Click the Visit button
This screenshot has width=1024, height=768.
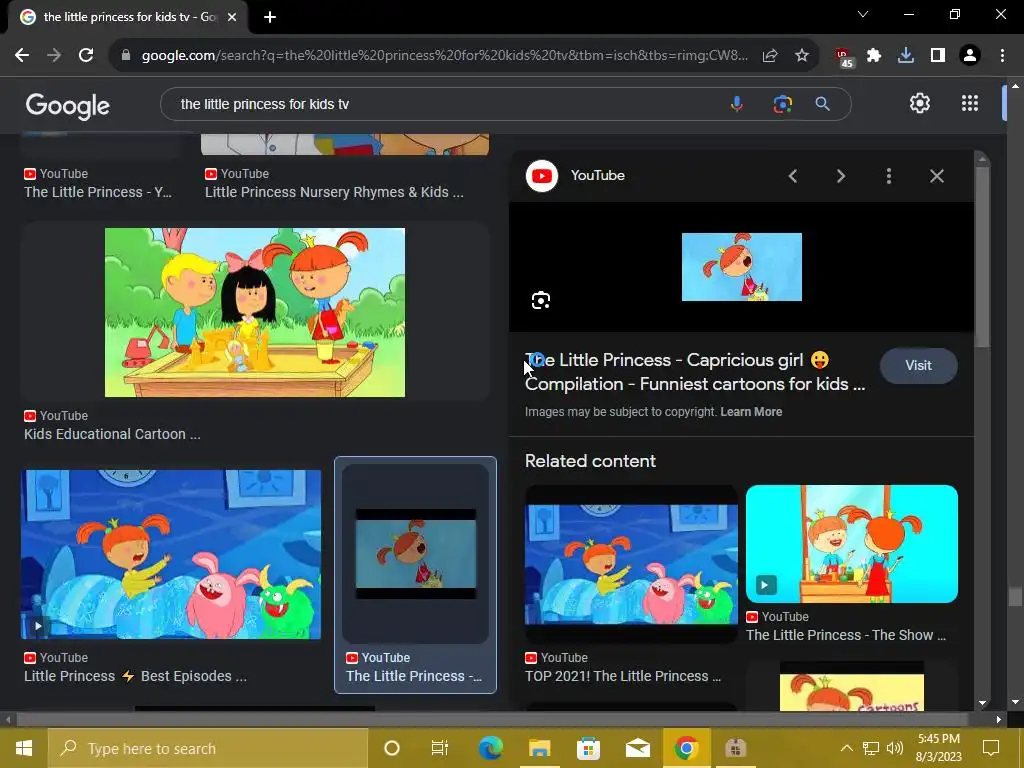(918, 366)
